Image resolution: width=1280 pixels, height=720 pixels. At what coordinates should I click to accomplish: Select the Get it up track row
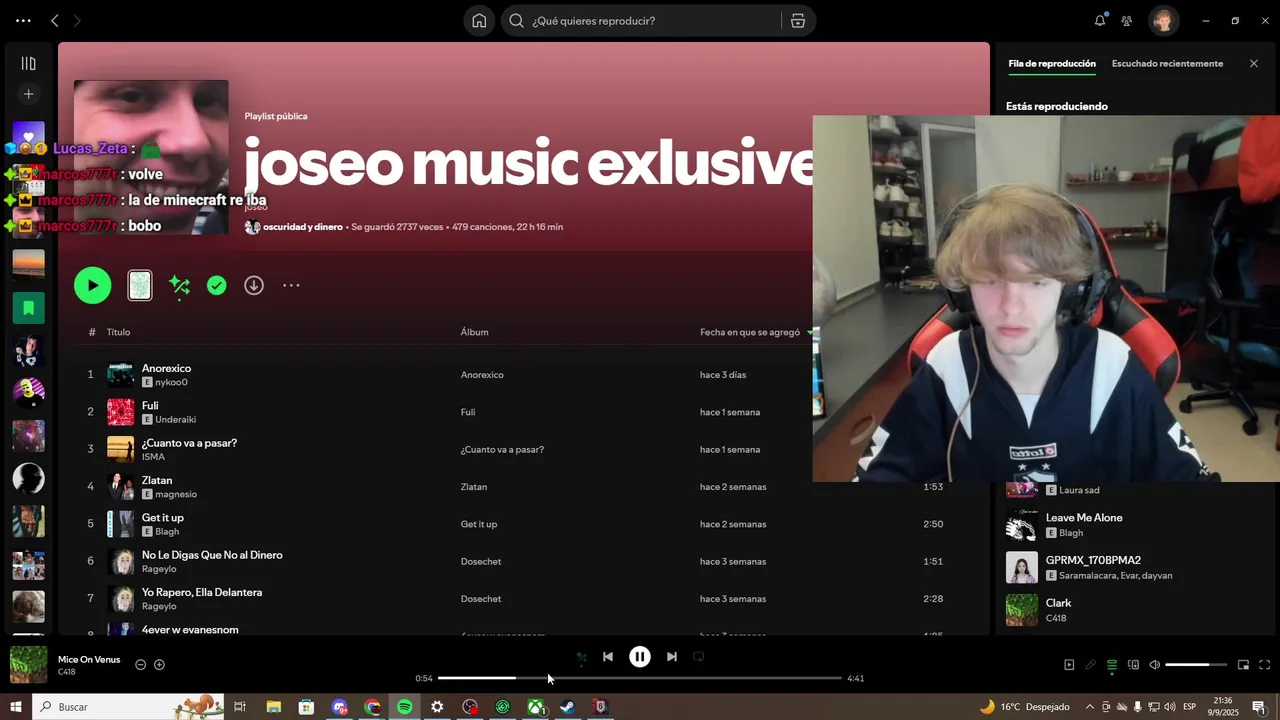point(524,524)
